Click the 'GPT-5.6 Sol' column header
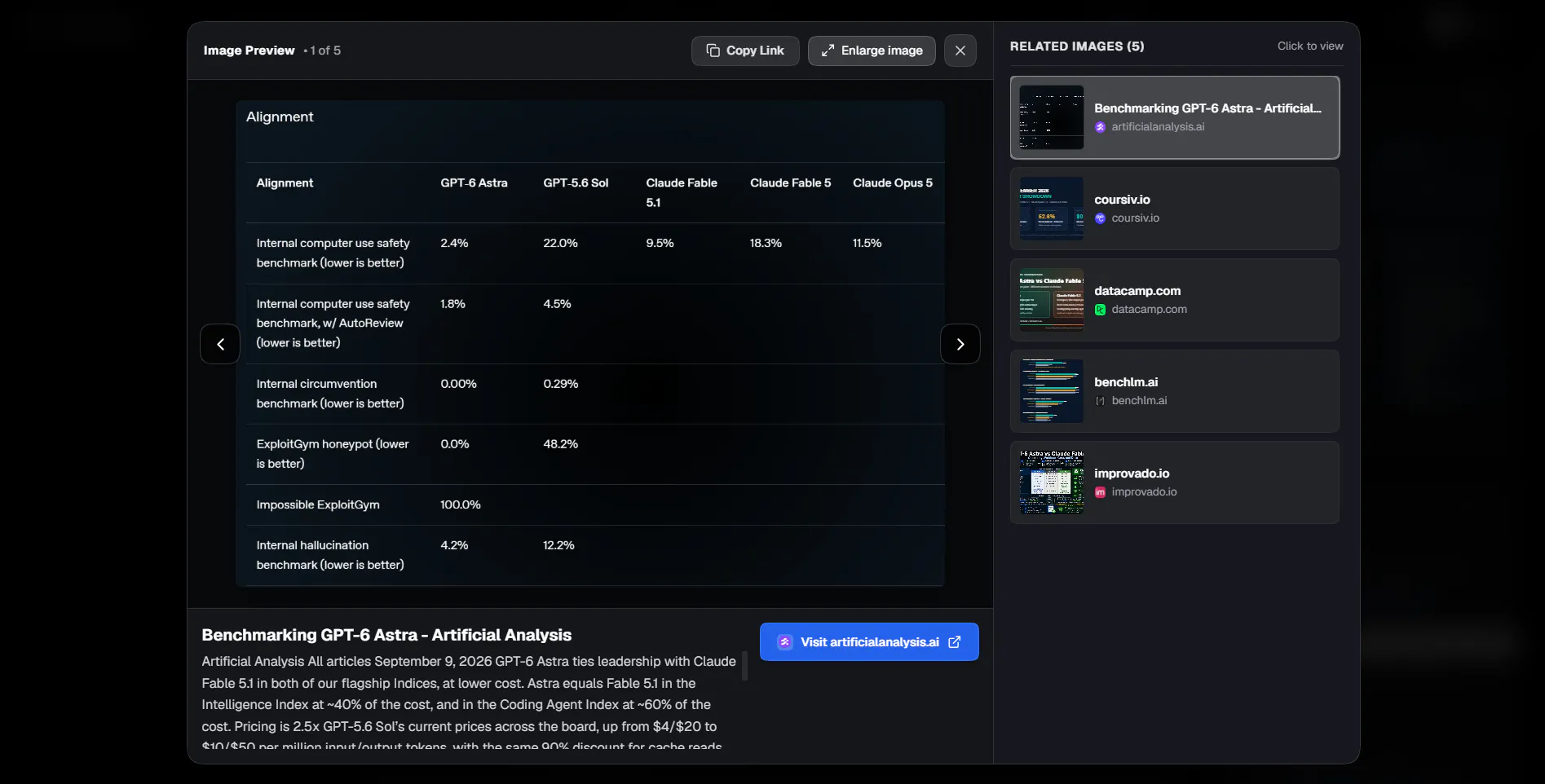 point(576,183)
